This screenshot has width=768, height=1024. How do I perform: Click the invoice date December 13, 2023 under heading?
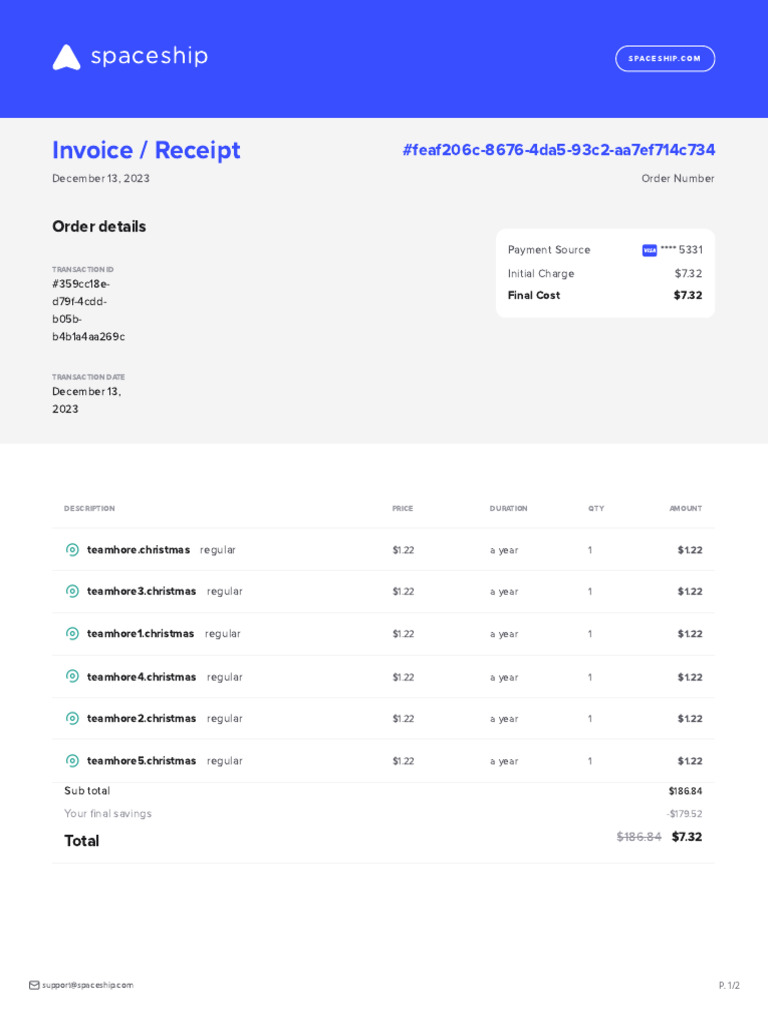pyautogui.click(x=101, y=178)
